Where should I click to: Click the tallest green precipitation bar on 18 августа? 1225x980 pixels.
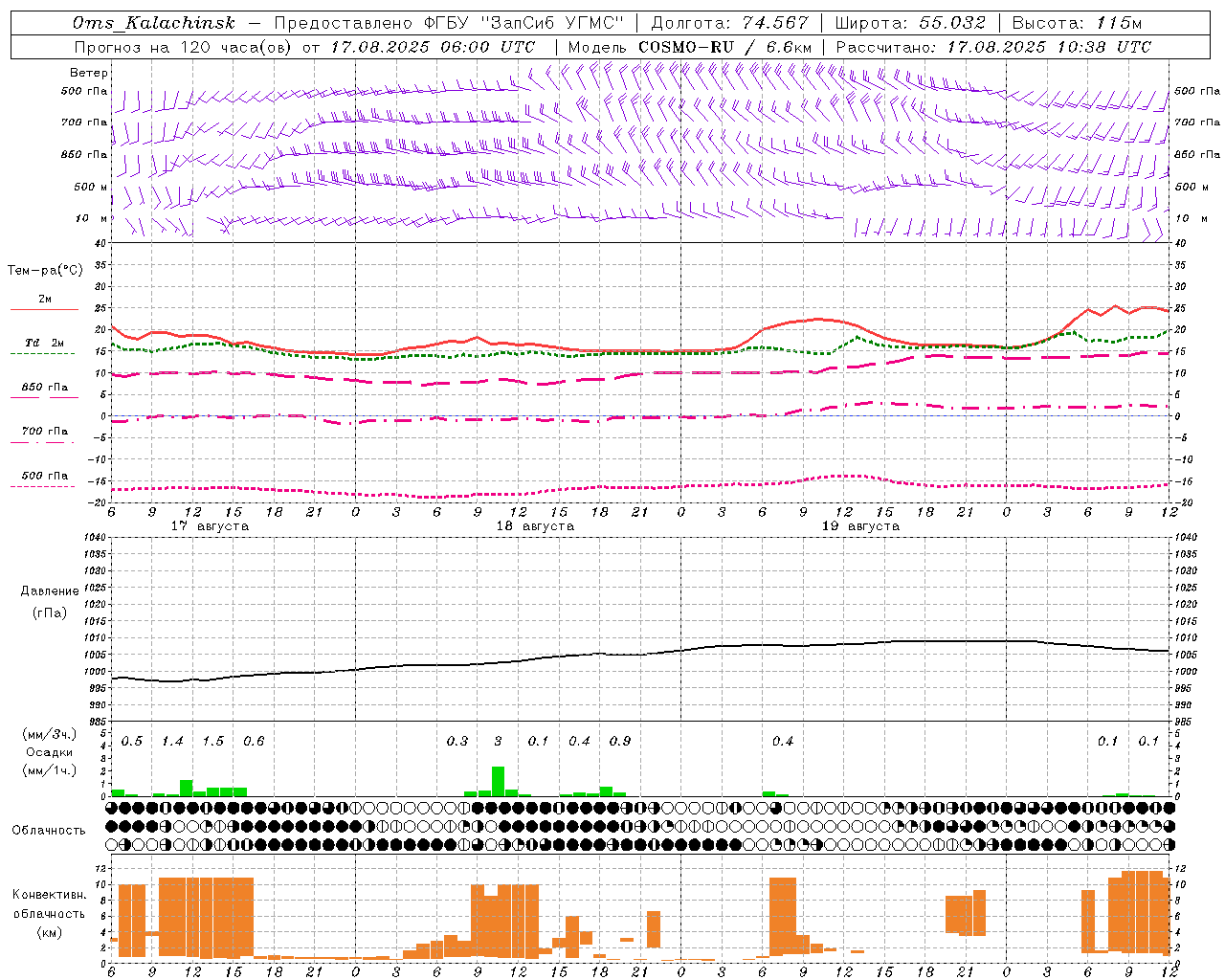click(498, 781)
